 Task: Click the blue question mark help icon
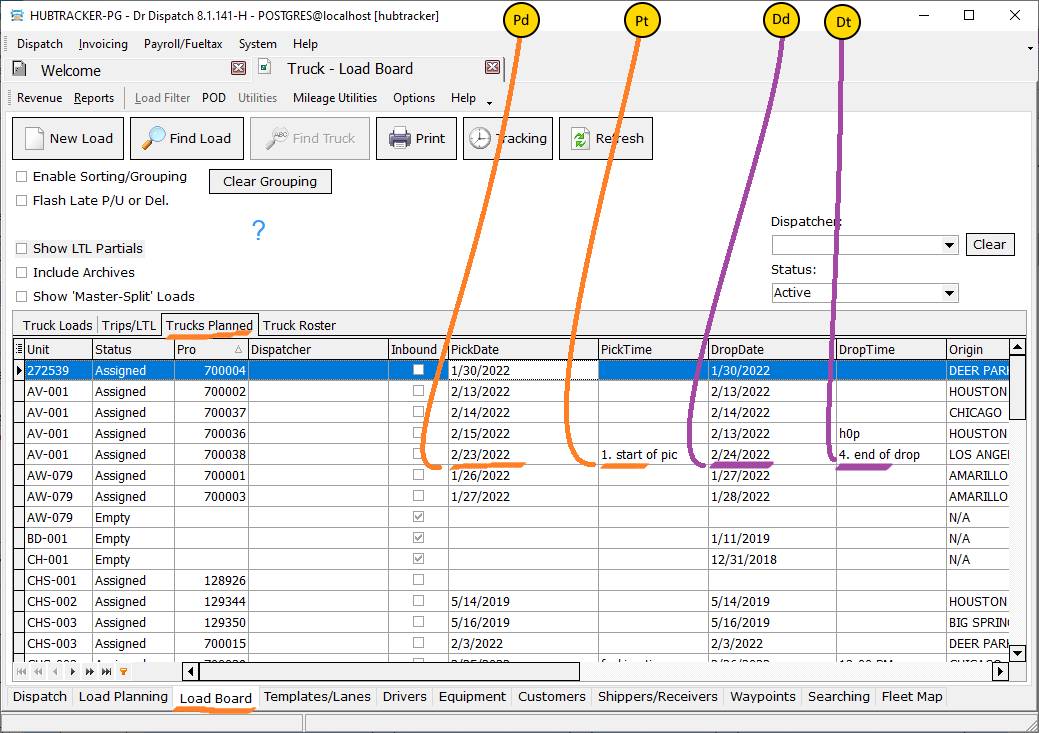coord(258,231)
